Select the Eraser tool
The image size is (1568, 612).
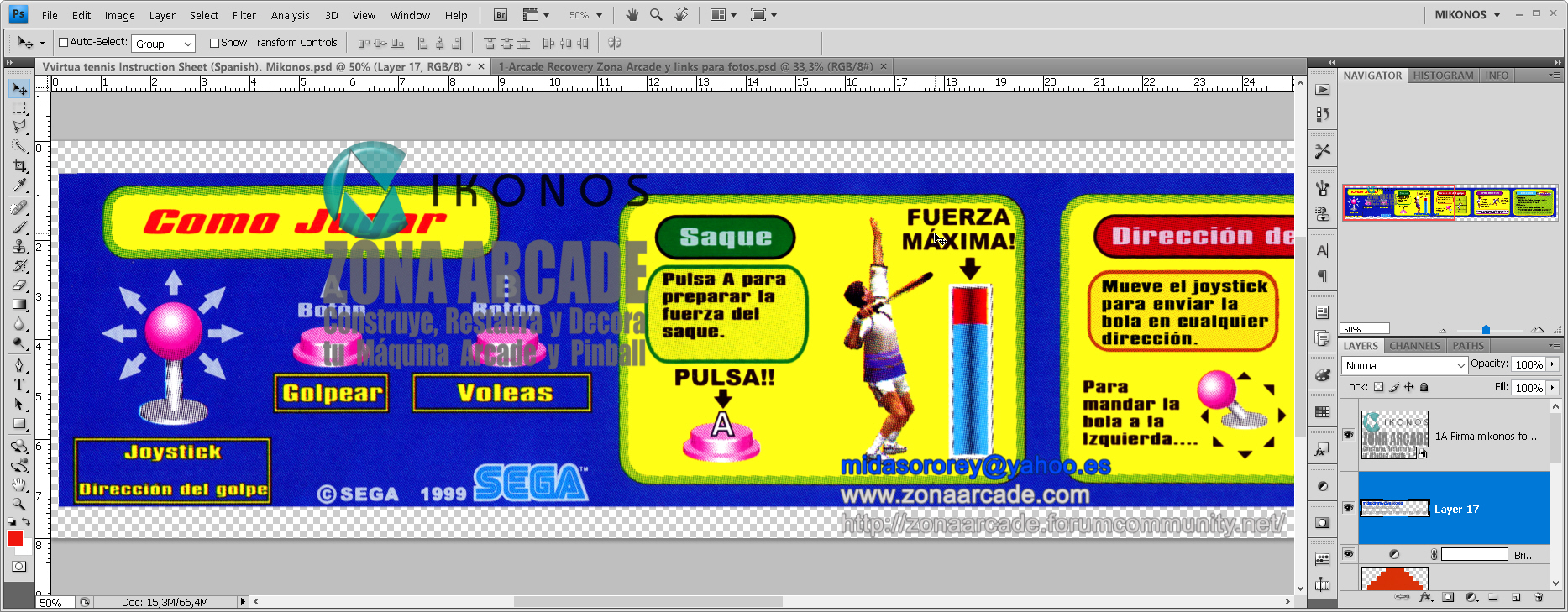tap(19, 285)
